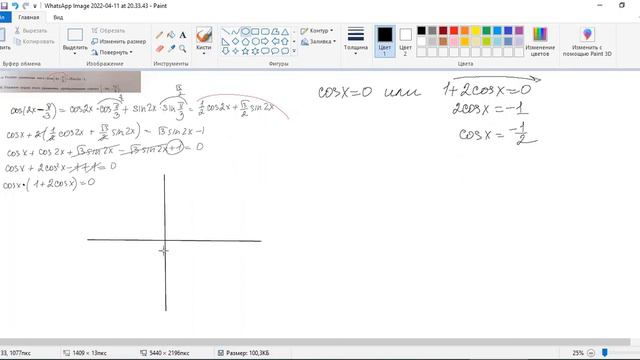Screen dimensions: 640x360
Task: Select the Text tool
Action: (182, 35)
